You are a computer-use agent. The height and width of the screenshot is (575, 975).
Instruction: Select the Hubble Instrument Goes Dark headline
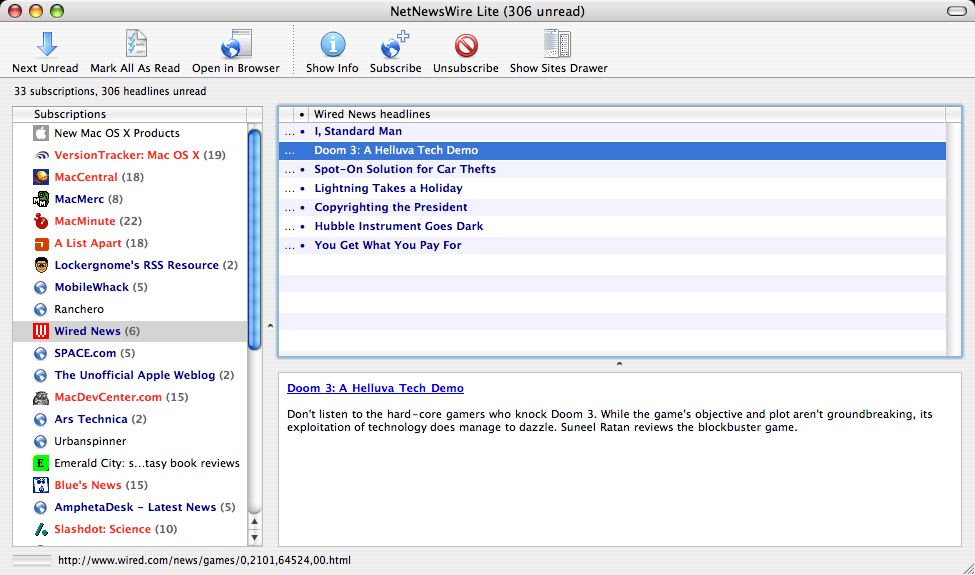[398, 226]
